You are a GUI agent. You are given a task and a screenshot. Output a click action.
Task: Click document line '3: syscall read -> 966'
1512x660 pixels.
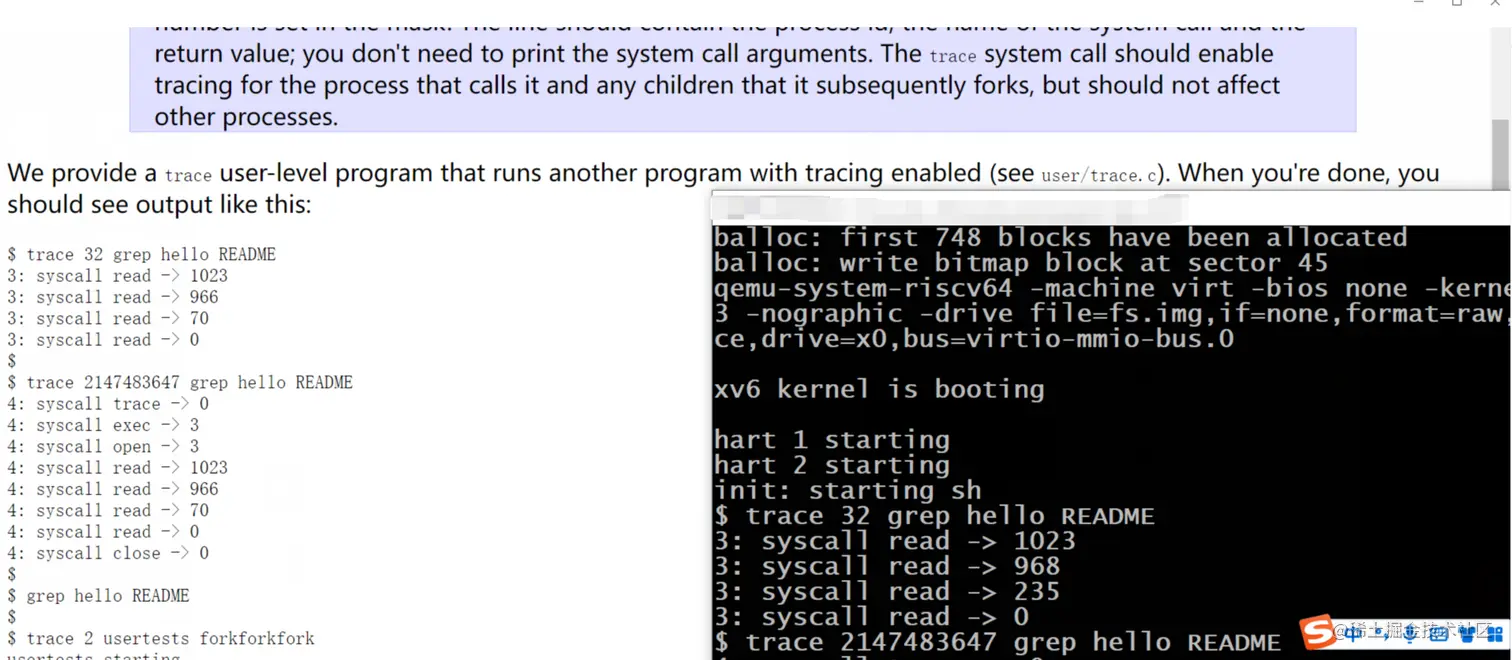(113, 297)
